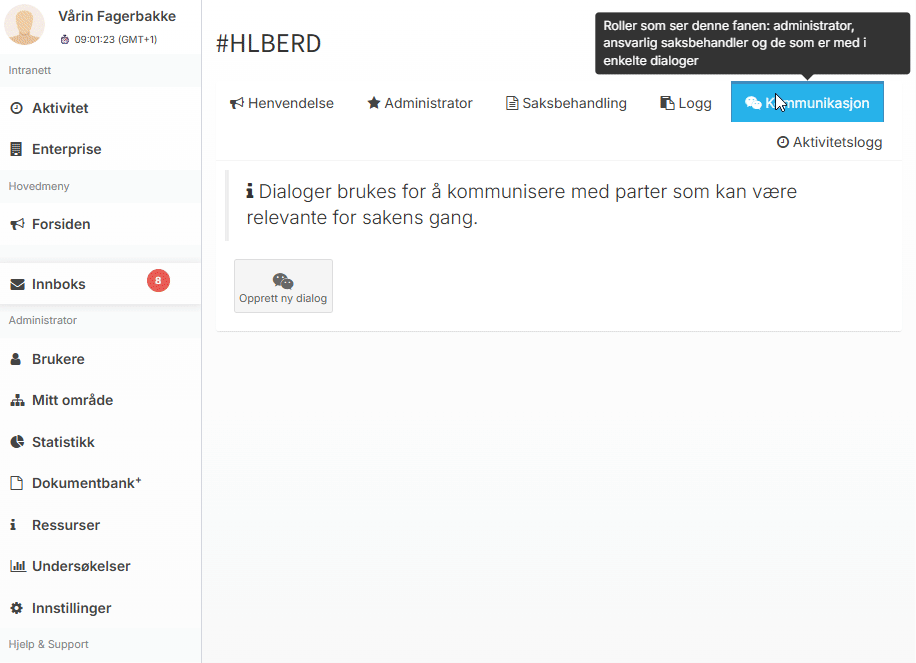Click the Enterprise building icon
Viewport: 916px width, 663px height.
point(16,150)
